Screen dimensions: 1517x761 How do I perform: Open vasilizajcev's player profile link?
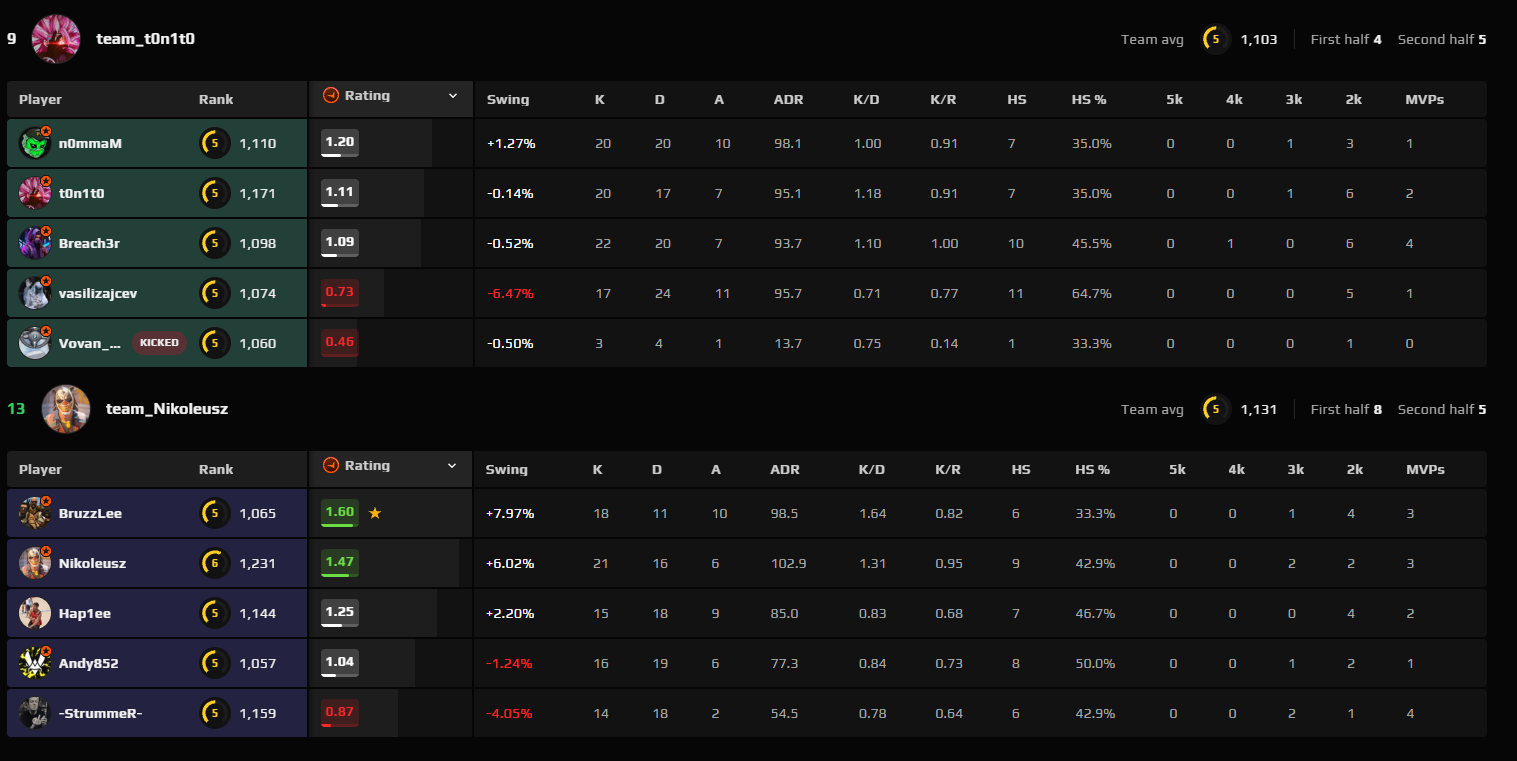coord(98,294)
